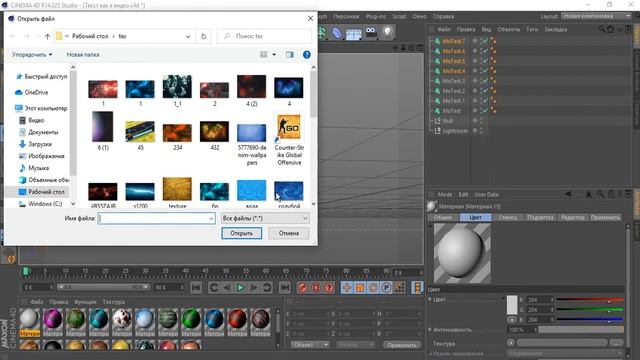Image resolution: width=640 pixels, height=360 pixels.
Task: Toggle the scale key recording icon
Action: (x=360, y=288)
